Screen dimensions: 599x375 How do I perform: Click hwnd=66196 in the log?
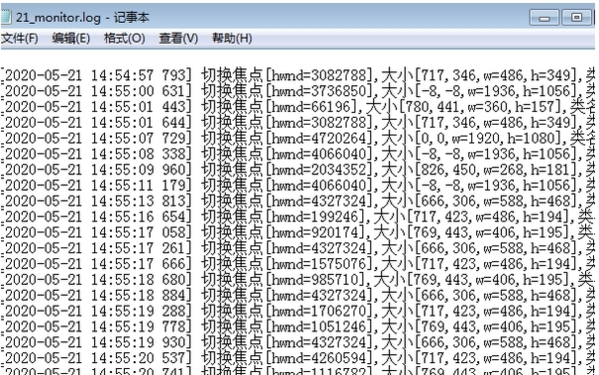312,107
